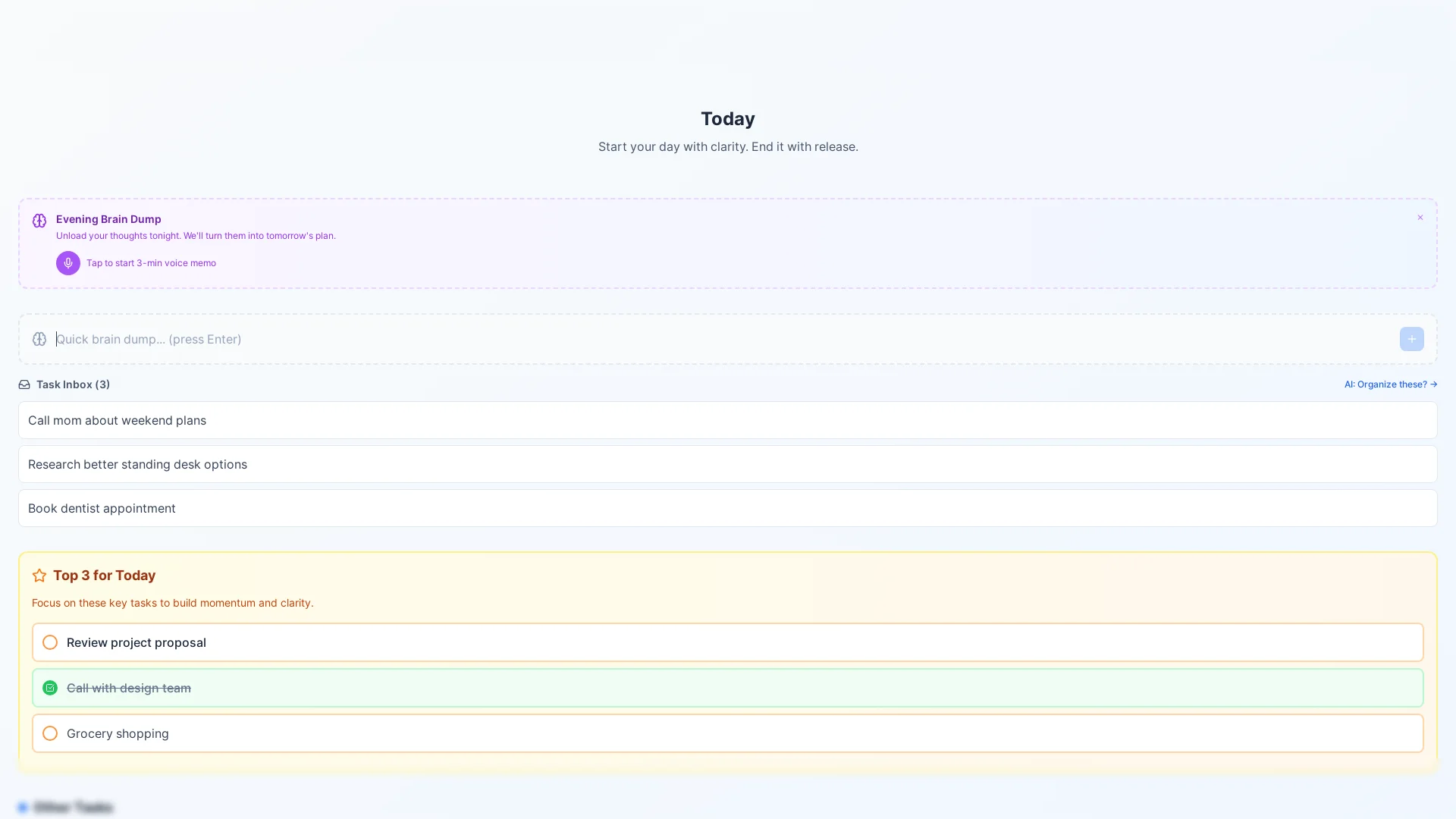Click the microphone voice memo button
The height and width of the screenshot is (819, 1456).
click(x=67, y=263)
